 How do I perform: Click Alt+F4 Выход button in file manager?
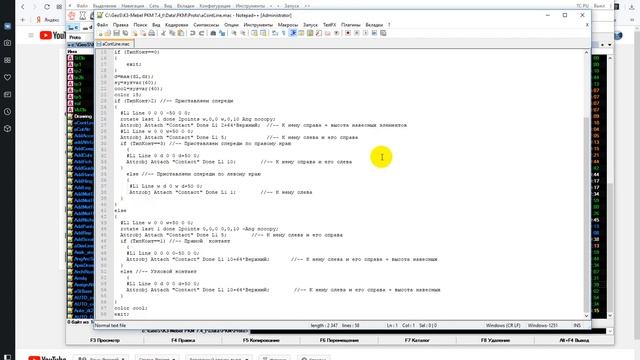click(x=574, y=340)
